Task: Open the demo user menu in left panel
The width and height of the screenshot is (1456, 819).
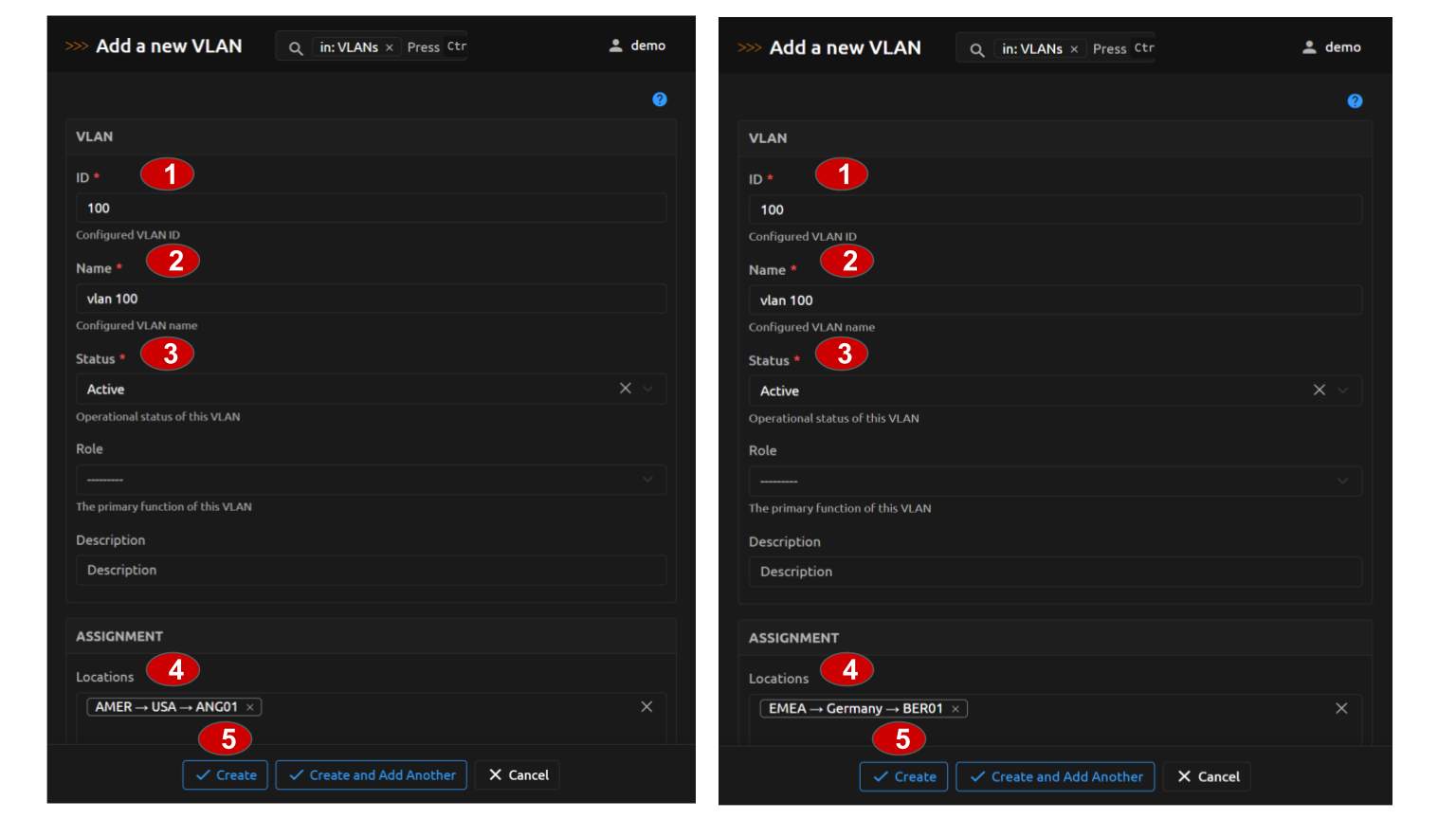Action: 637,45
